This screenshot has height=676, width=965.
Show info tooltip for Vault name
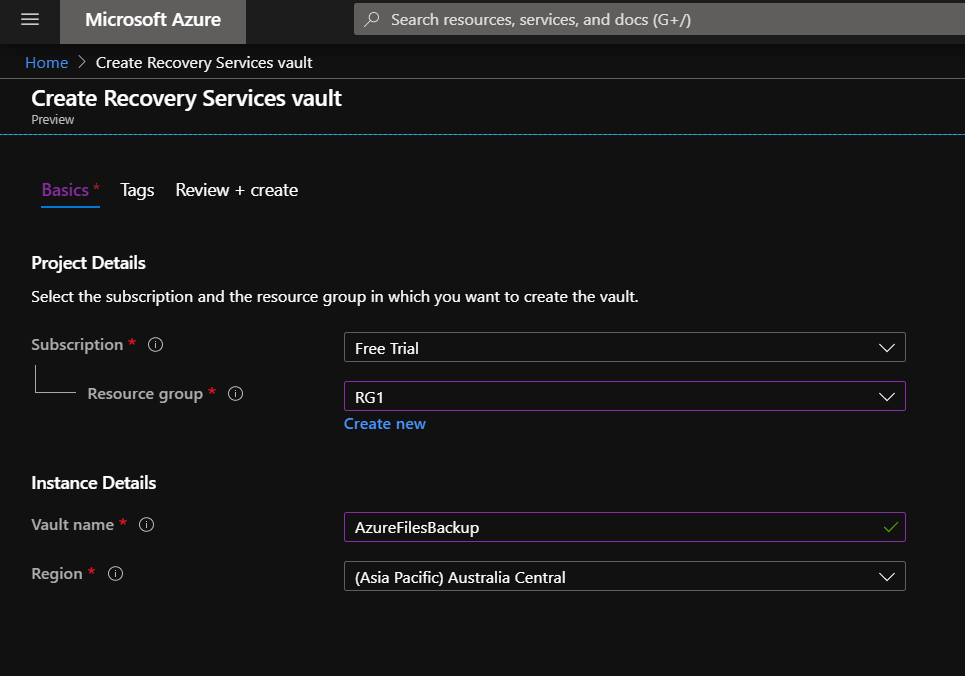(x=146, y=525)
